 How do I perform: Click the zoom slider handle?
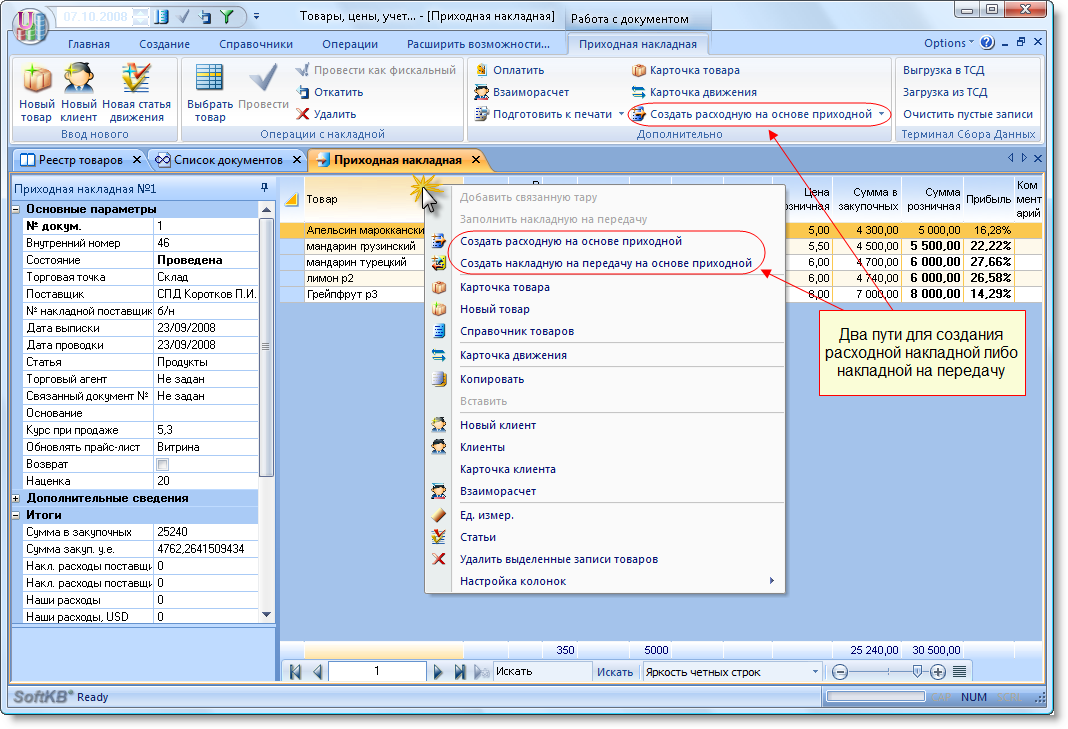[x=917, y=672]
